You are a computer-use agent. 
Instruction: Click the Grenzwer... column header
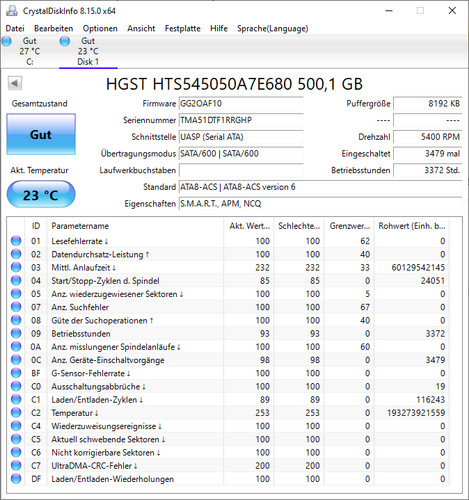pos(350,226)
